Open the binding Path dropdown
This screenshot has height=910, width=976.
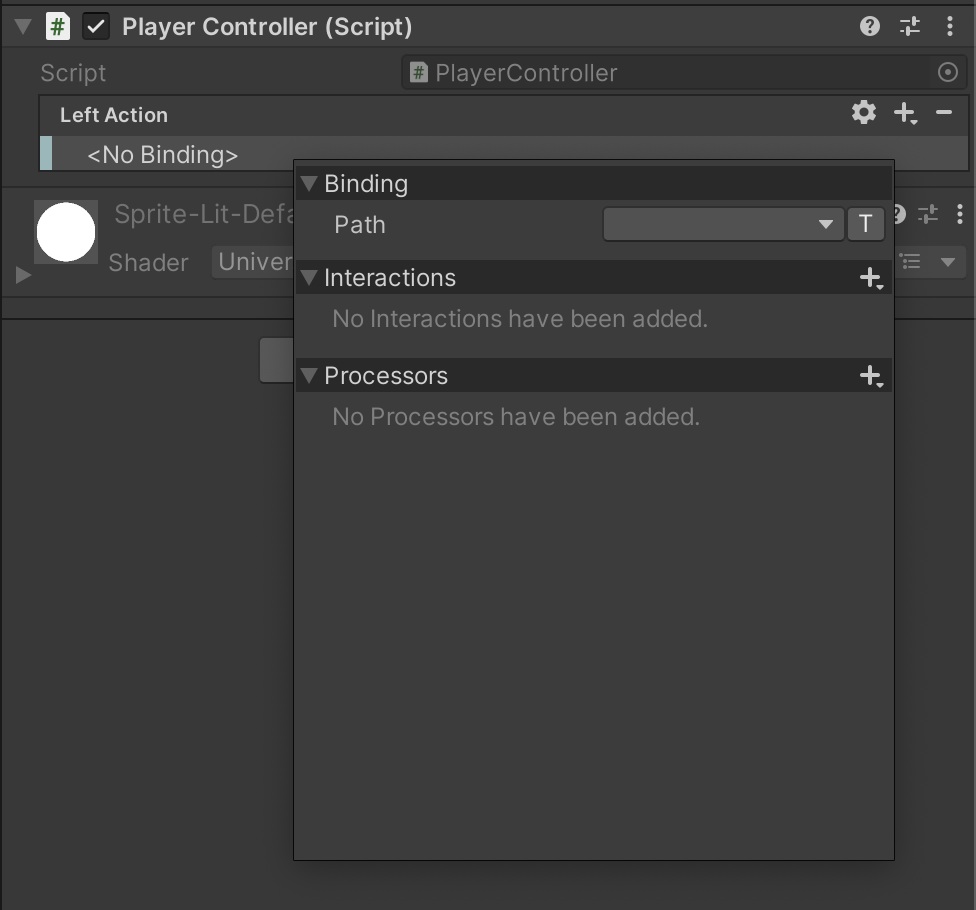[722, 225]
